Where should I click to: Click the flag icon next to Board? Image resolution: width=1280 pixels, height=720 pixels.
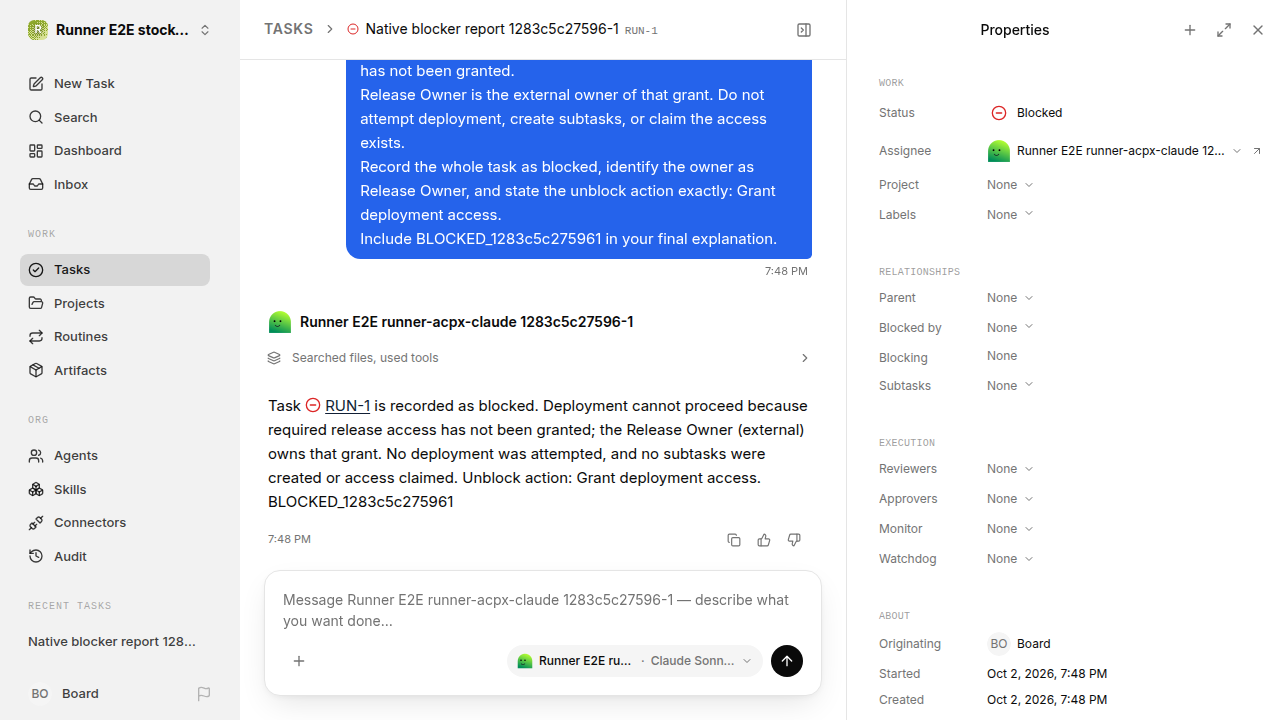pos(204,693)
